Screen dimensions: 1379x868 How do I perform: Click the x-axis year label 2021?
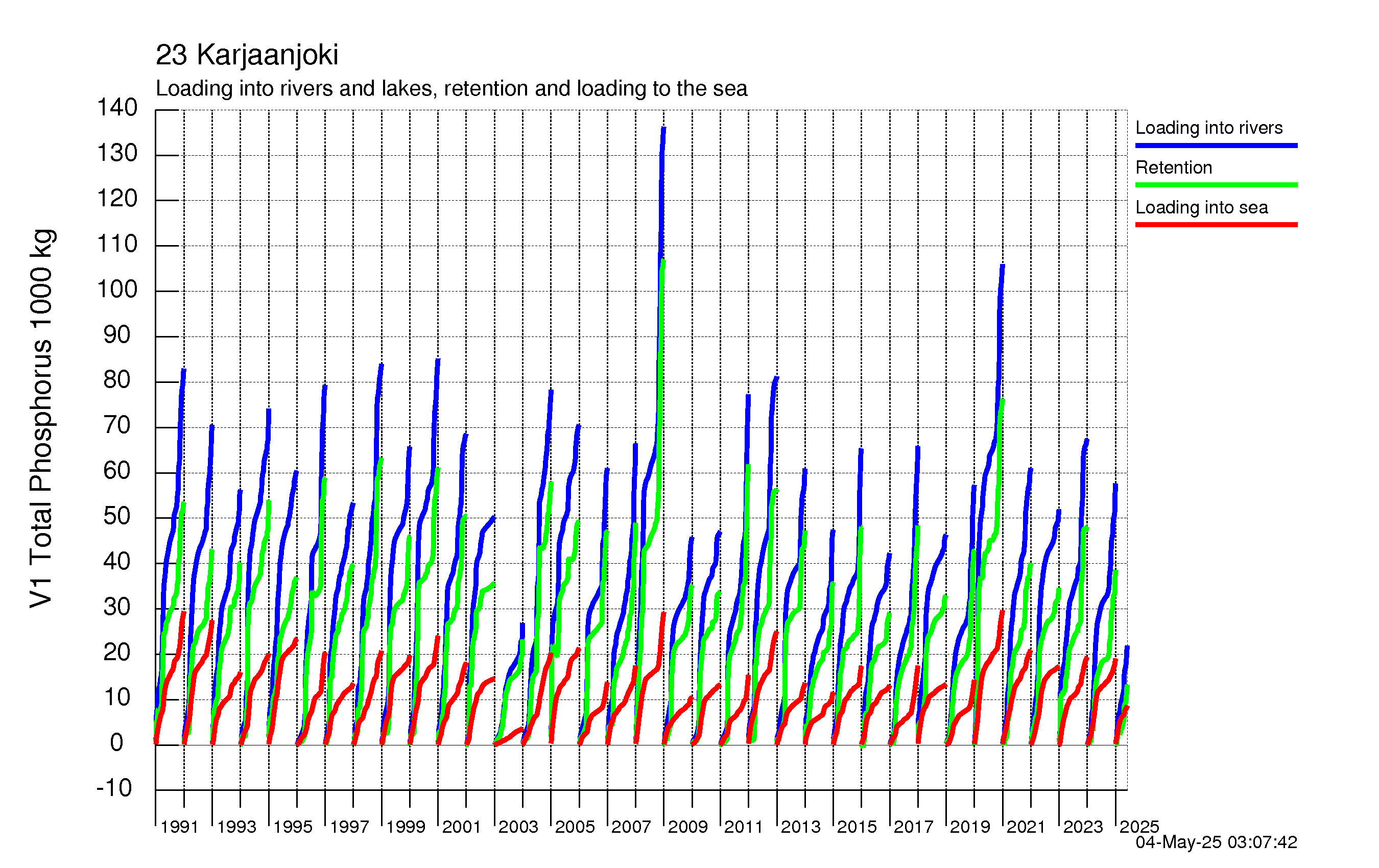tap(1026, 827)
